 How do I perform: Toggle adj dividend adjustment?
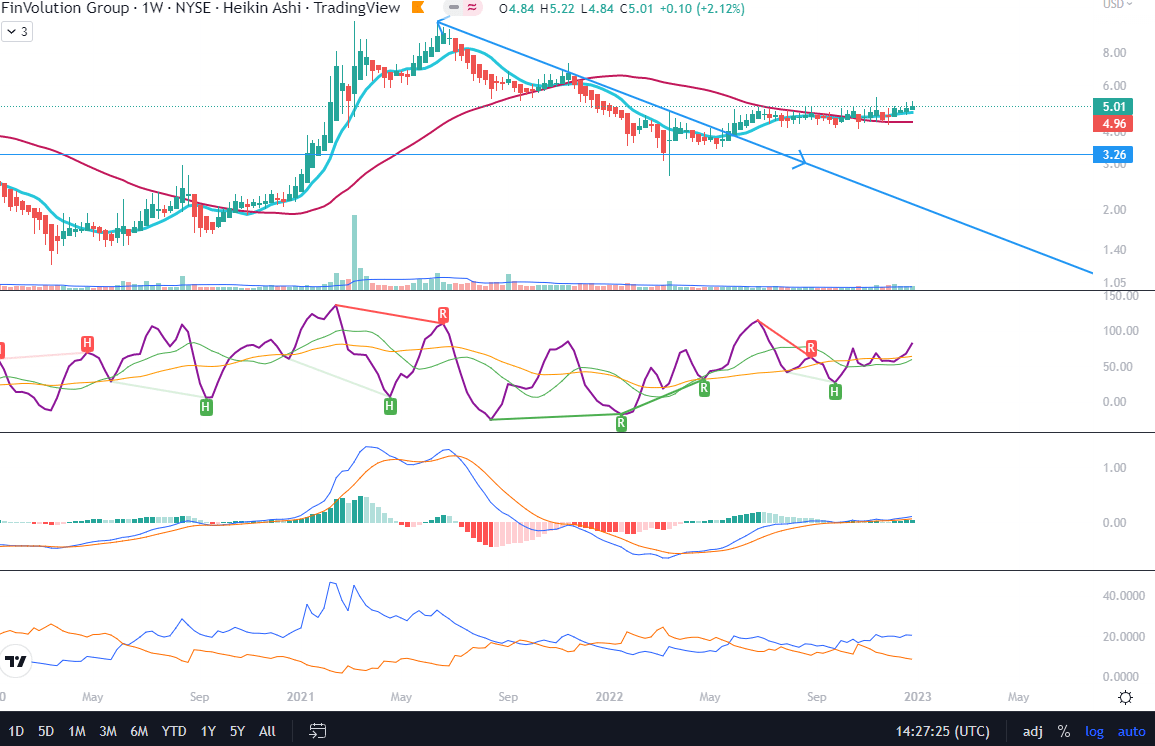[1033, 731]
